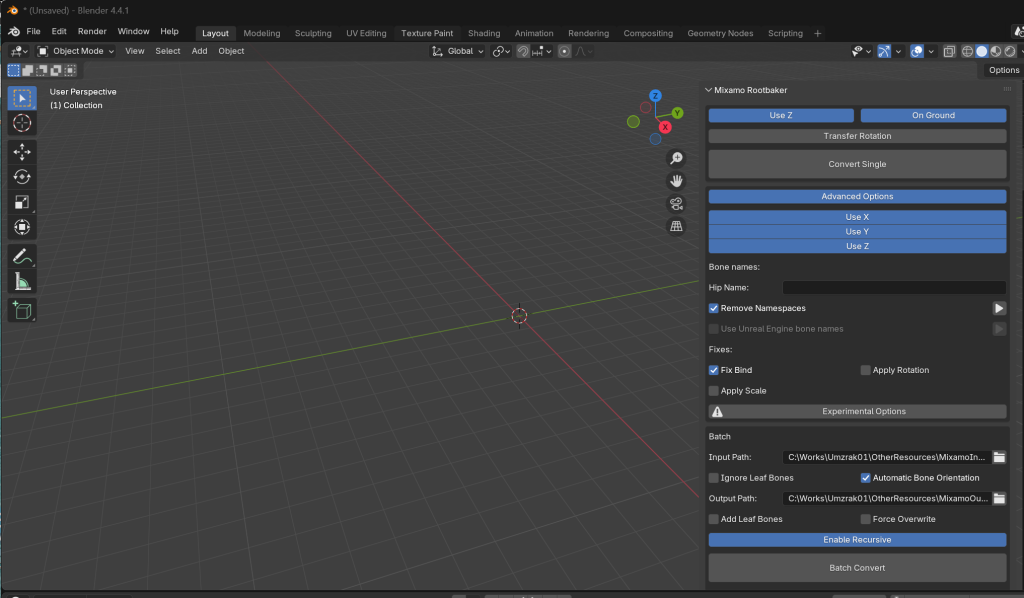Click the Blender logo menu icon
1024x598 pixels.
14,31
